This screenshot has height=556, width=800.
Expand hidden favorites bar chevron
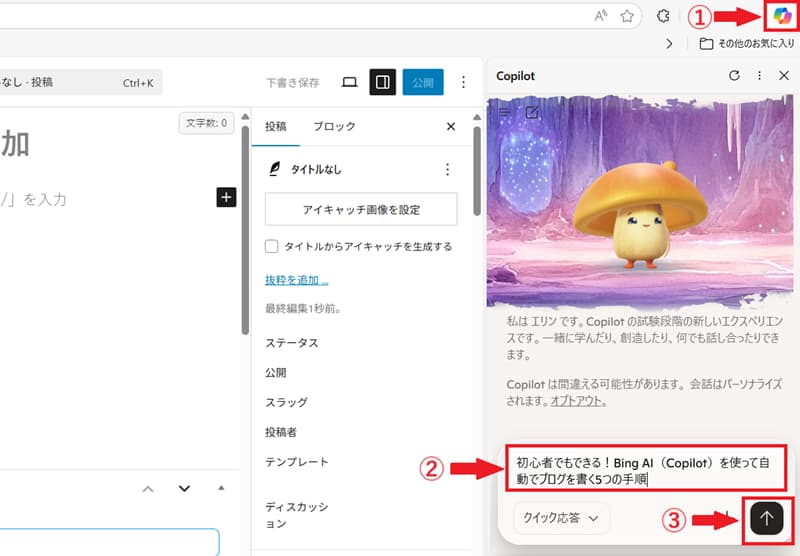(669, 44)
